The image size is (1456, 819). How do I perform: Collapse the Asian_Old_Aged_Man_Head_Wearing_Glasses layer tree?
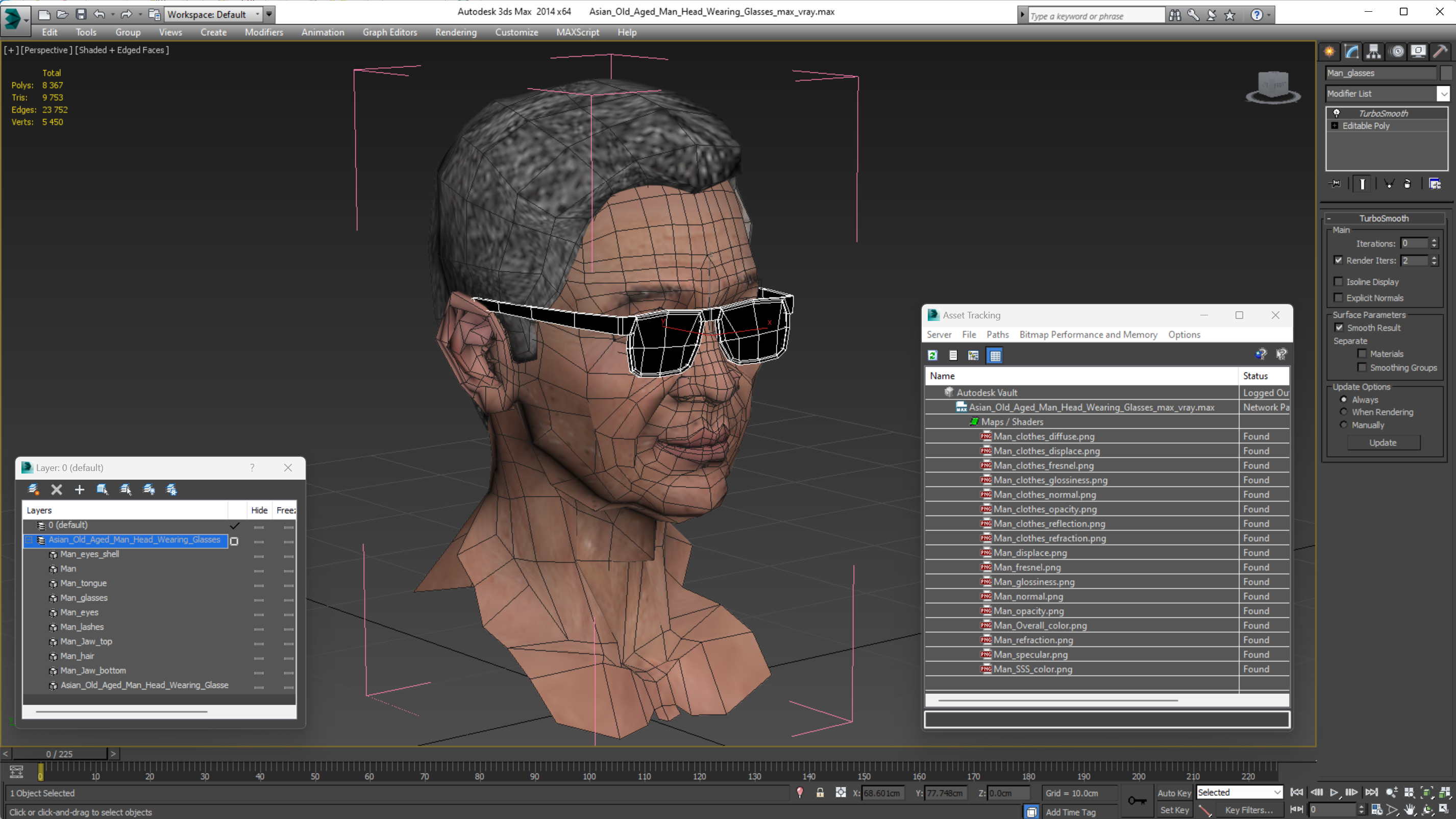click(x=29, y=540)
